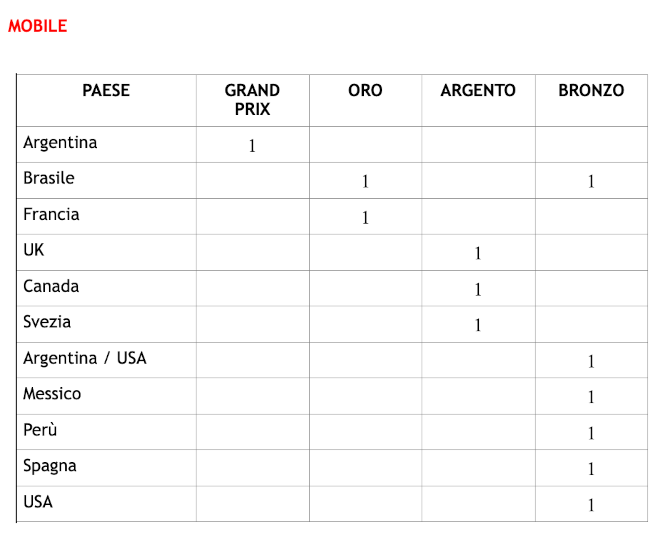Select Brasile's ORO value cell
This screenshot has width=670, height=557.
click(x=366, y=181)
